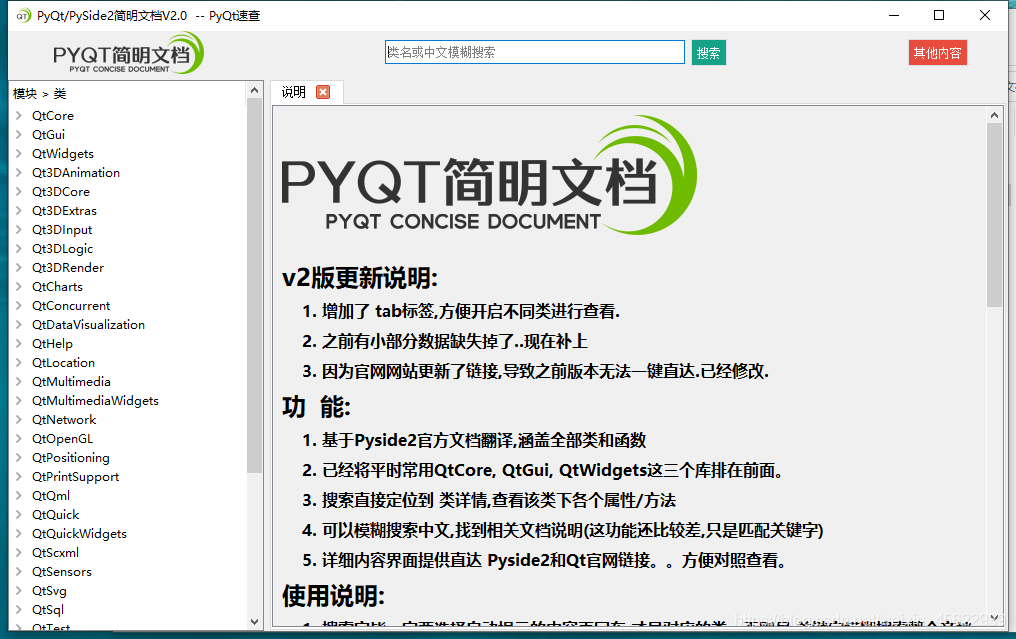Screen dimensions: 1016x639
Task: Expand the QtQuickWidgets chevron
Action: [19, 533]
